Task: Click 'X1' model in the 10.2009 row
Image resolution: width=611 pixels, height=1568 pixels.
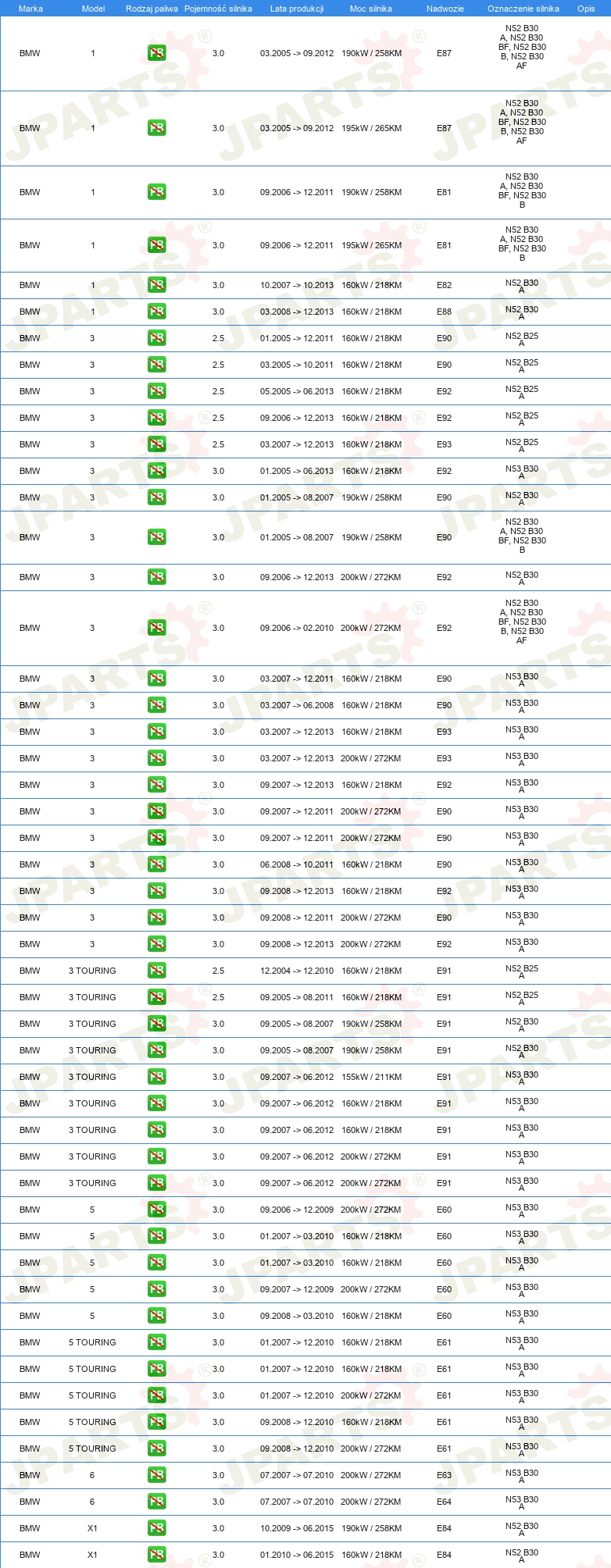Action: pos(92,1528)
